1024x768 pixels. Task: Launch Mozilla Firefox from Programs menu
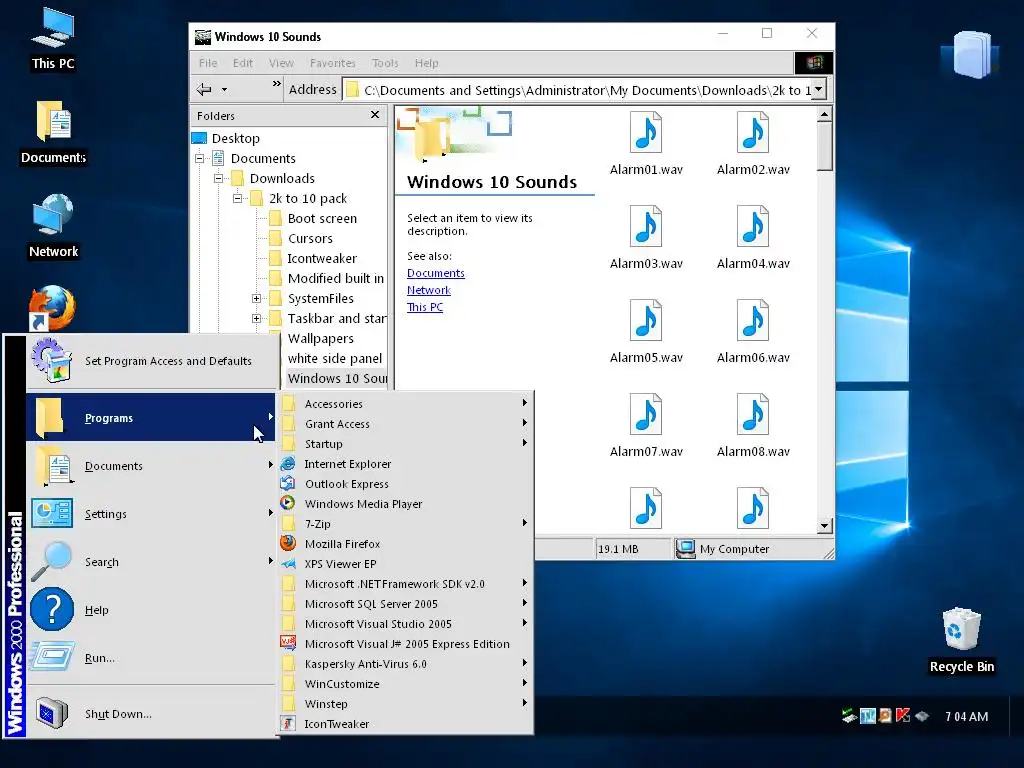pyautogui.click(x=406, y=544)
